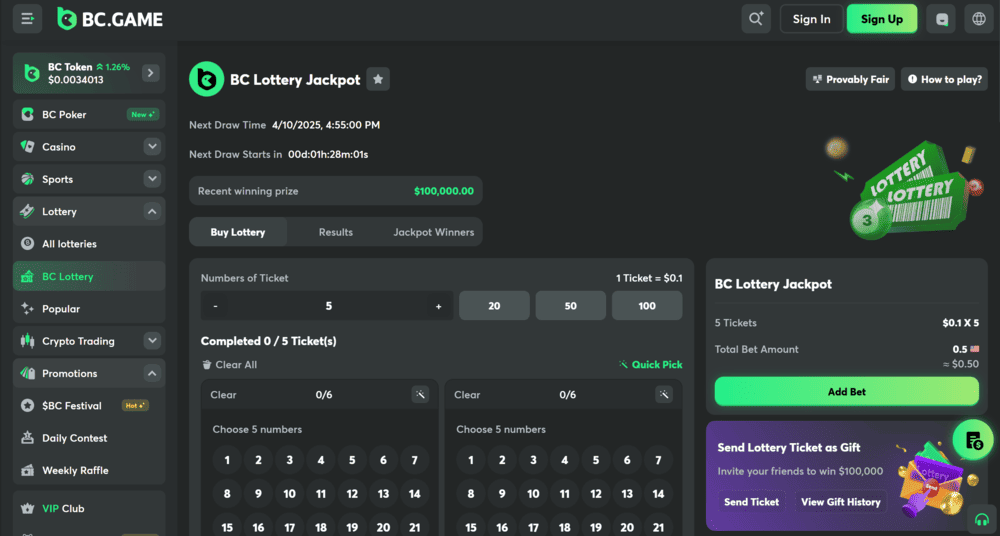Set ticket count to 100
The width and height of the screenshot is (1000, 536).
pyautogui.click(x=647, y=306)
